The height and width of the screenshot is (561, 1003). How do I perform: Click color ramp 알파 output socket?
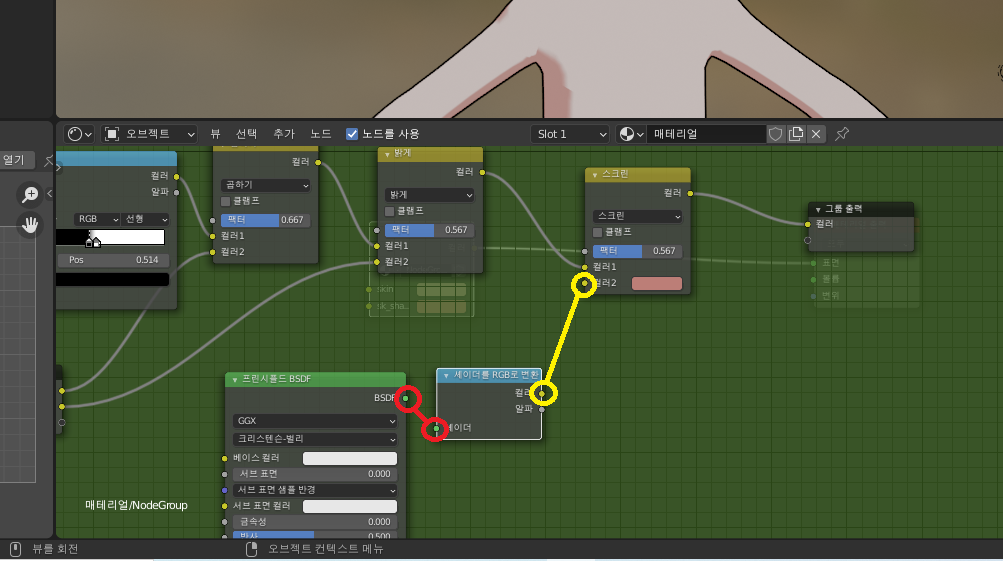click(177, 192)
